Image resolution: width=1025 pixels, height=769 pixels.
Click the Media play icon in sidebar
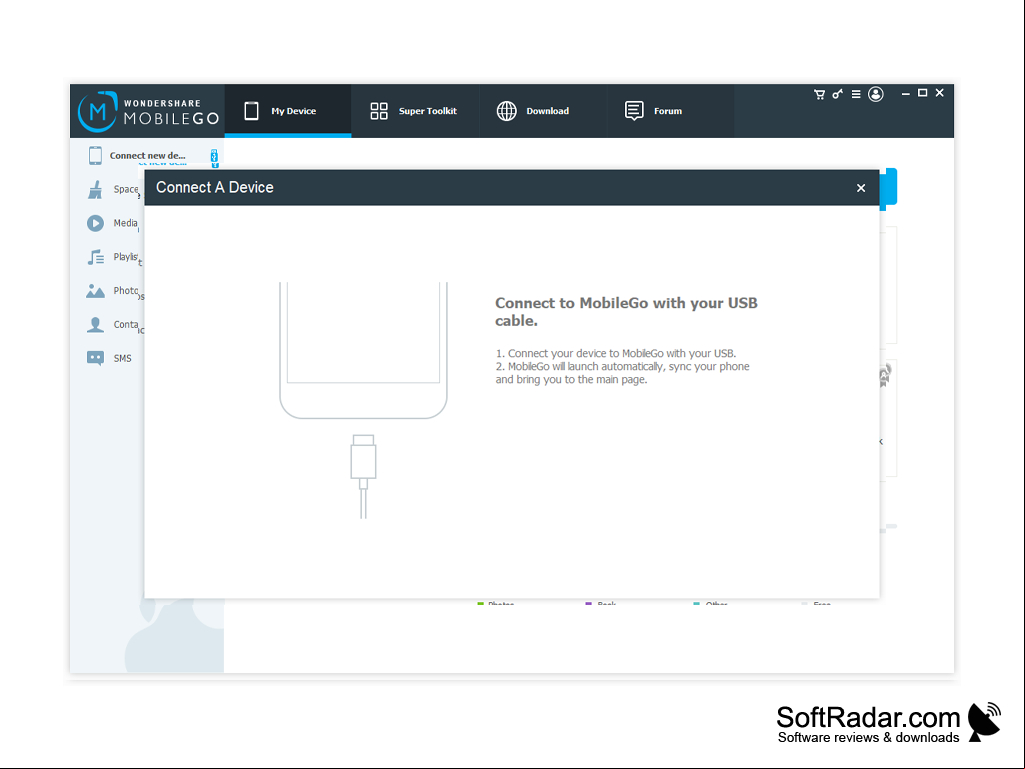[x=95, y=223]
